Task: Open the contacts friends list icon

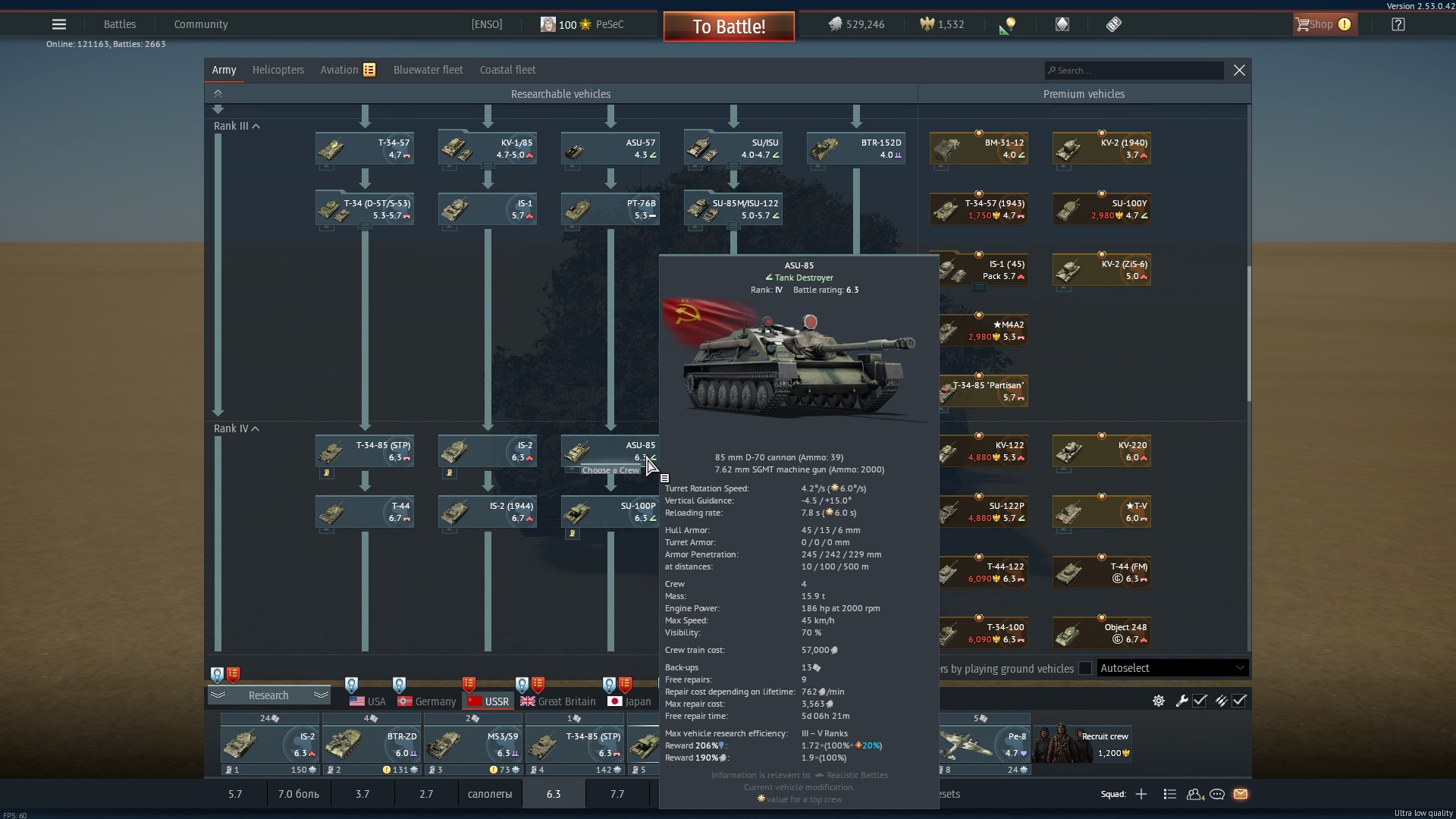Action: coord(1194,794)
